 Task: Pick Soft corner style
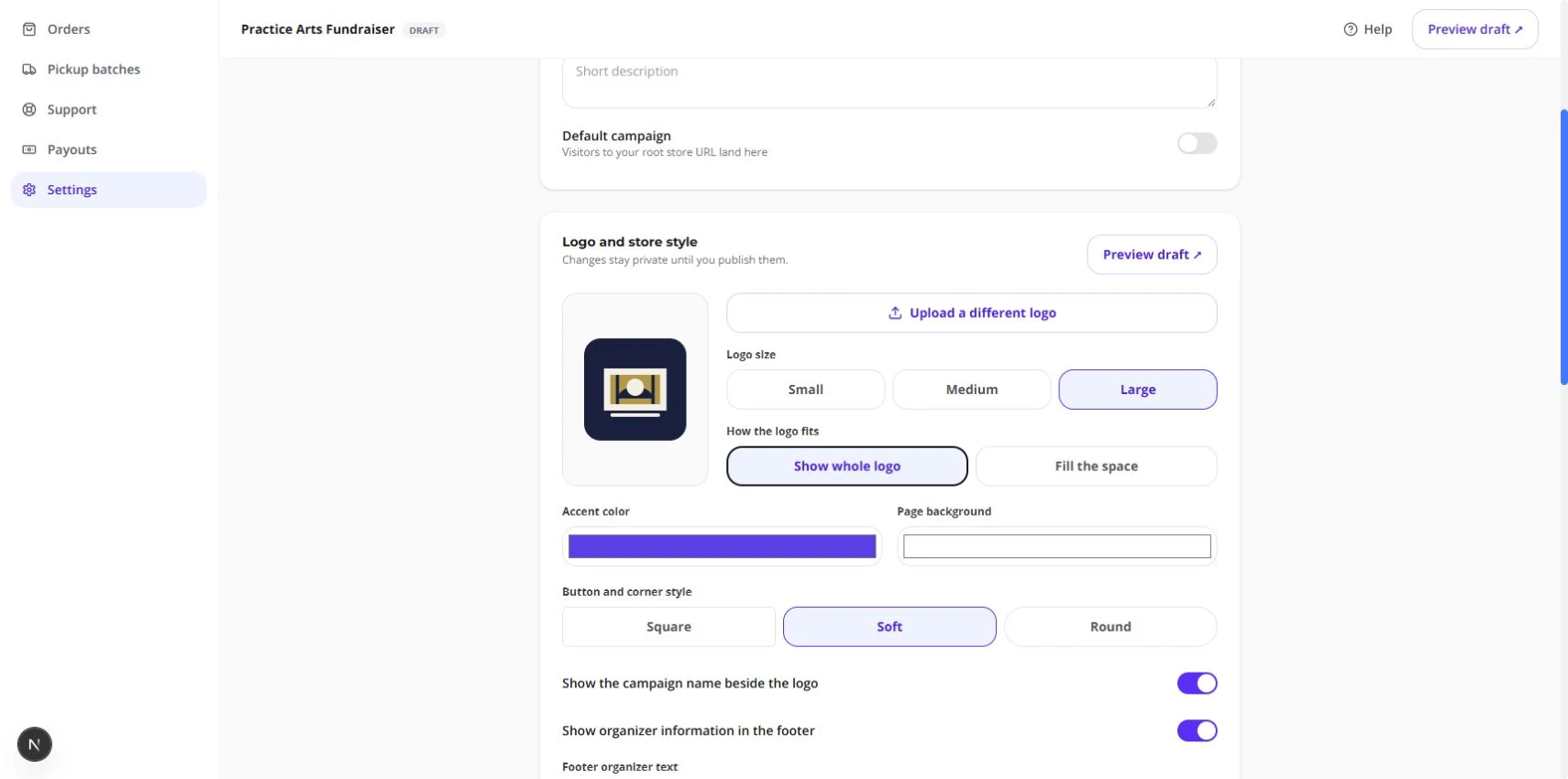click(x=889, y=627)
